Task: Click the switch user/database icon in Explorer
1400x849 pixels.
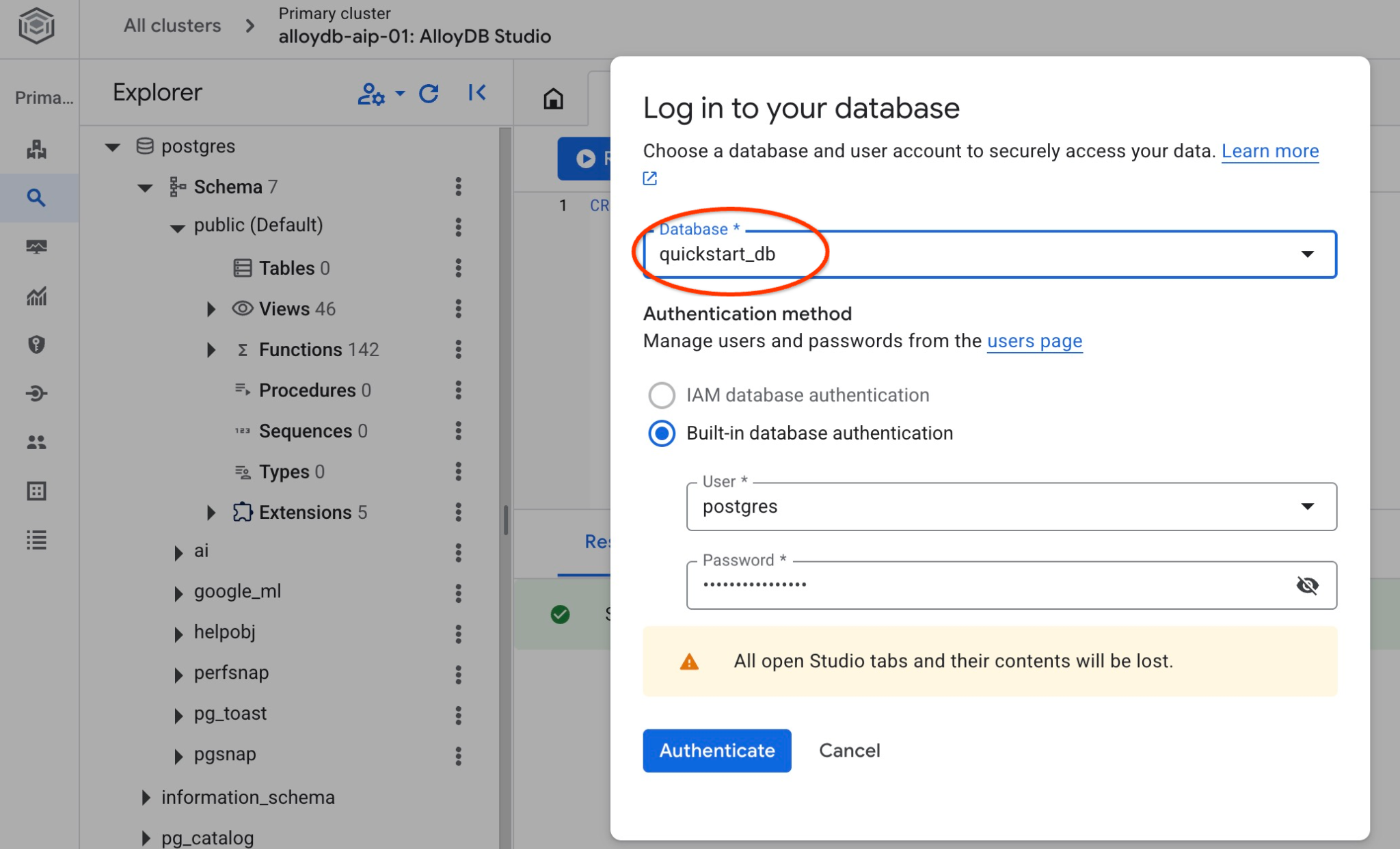Action: click(x=371, y=94)
